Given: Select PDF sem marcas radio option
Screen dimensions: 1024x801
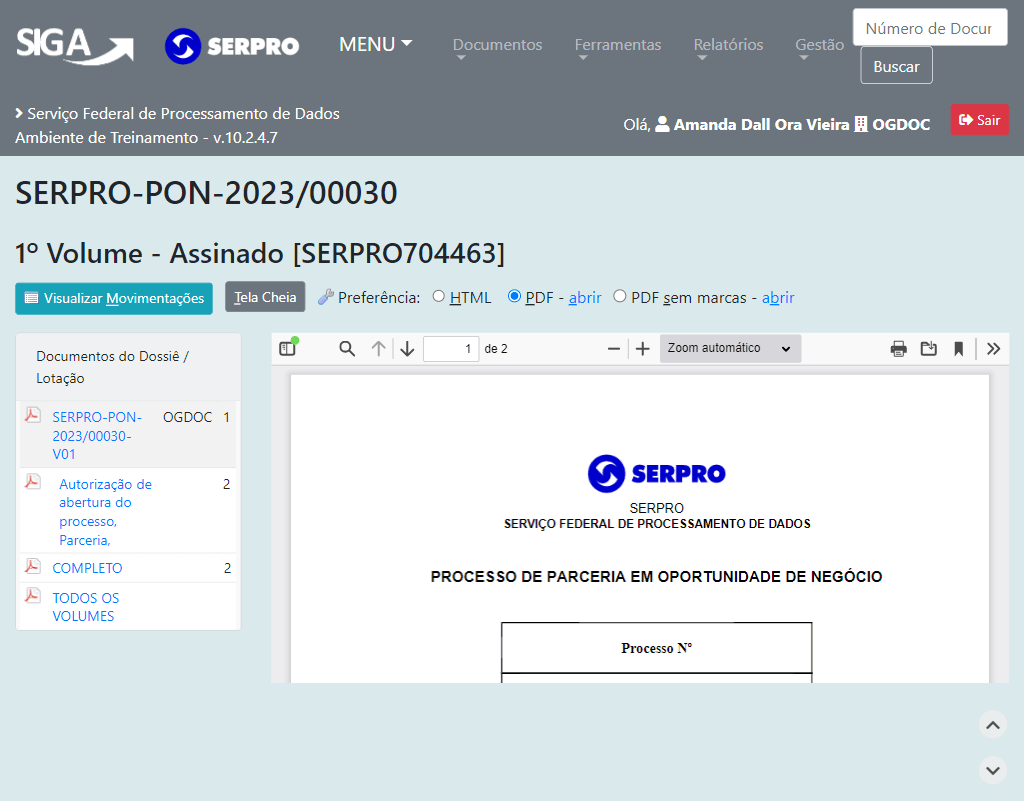Looking at the screenshot, I should [620, 296].
